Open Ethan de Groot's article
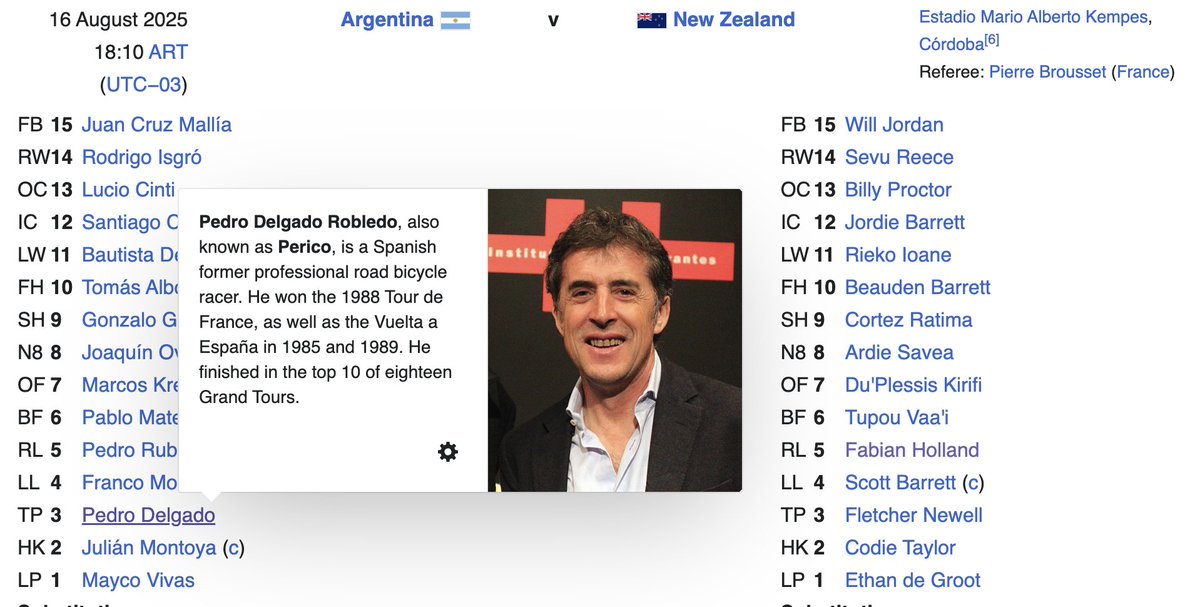 tap(913, 580)
